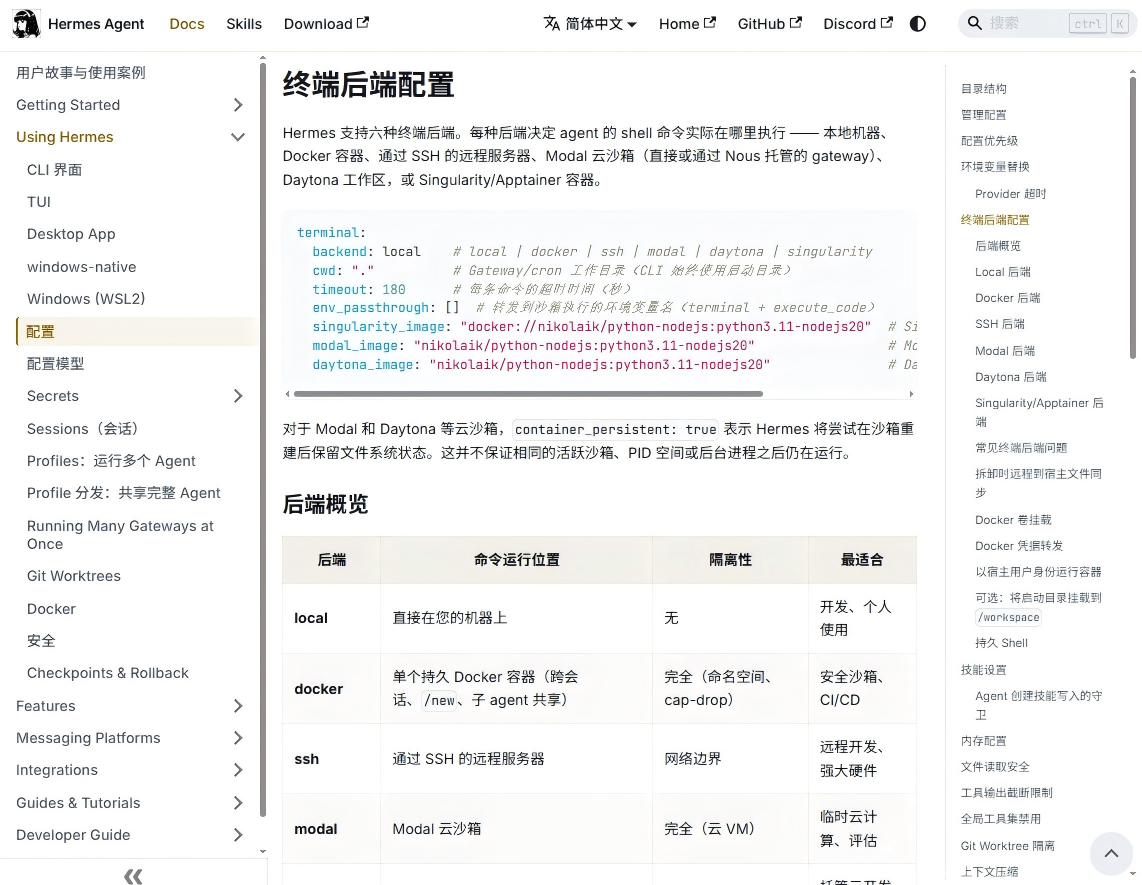Click the modal cell in backend table
1142x885 pixels.
[x=331, y=829]
